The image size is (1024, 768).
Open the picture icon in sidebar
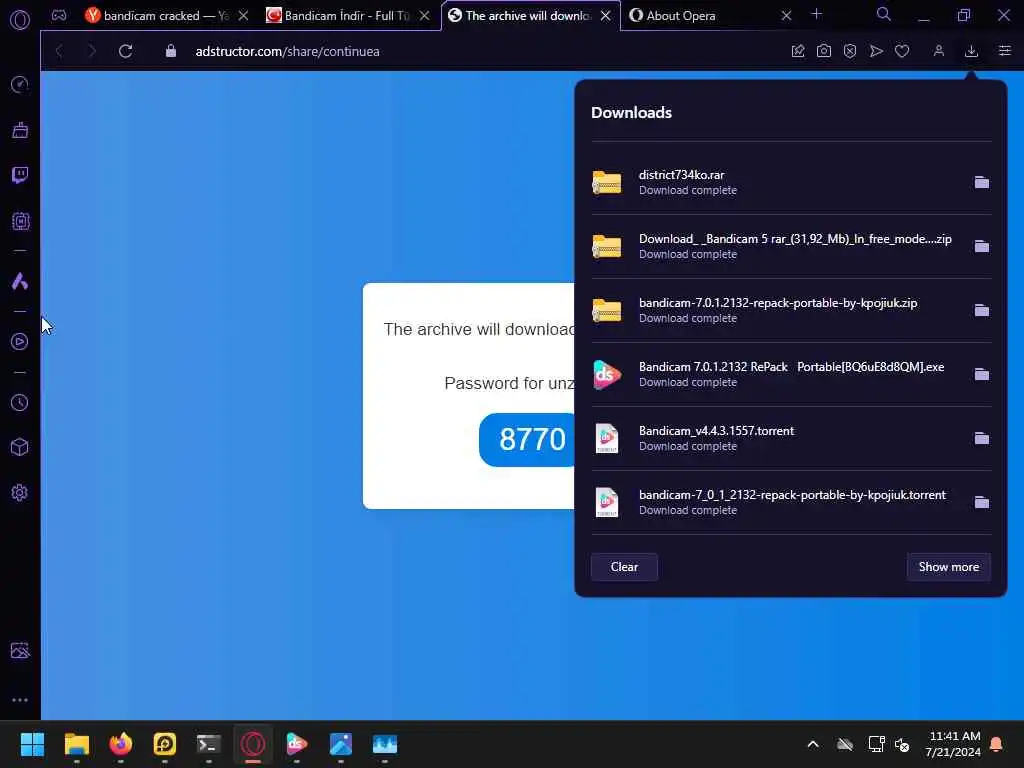pyautogui.click(x=20, y=650)
